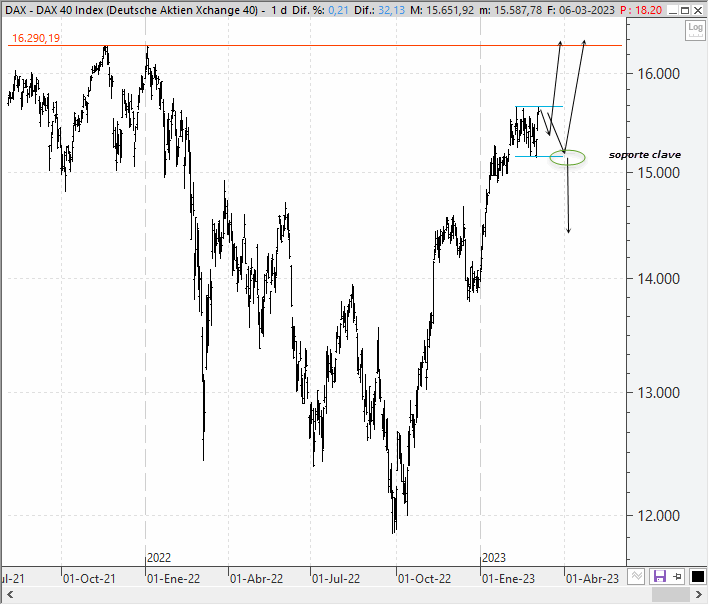Click the double-chevron overlap icon

click(637, 577)
